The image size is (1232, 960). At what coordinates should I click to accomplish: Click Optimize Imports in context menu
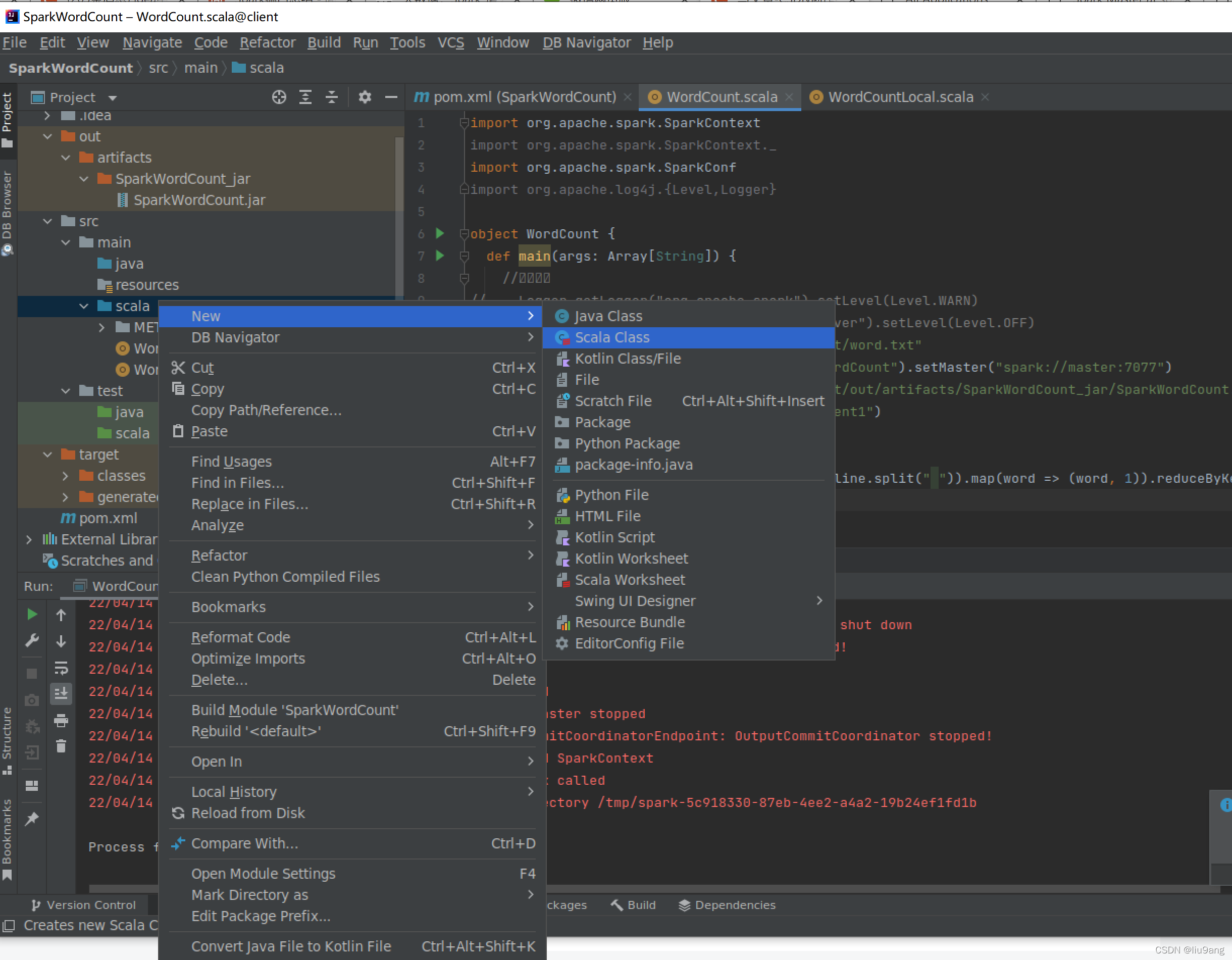tap(352, 659)
